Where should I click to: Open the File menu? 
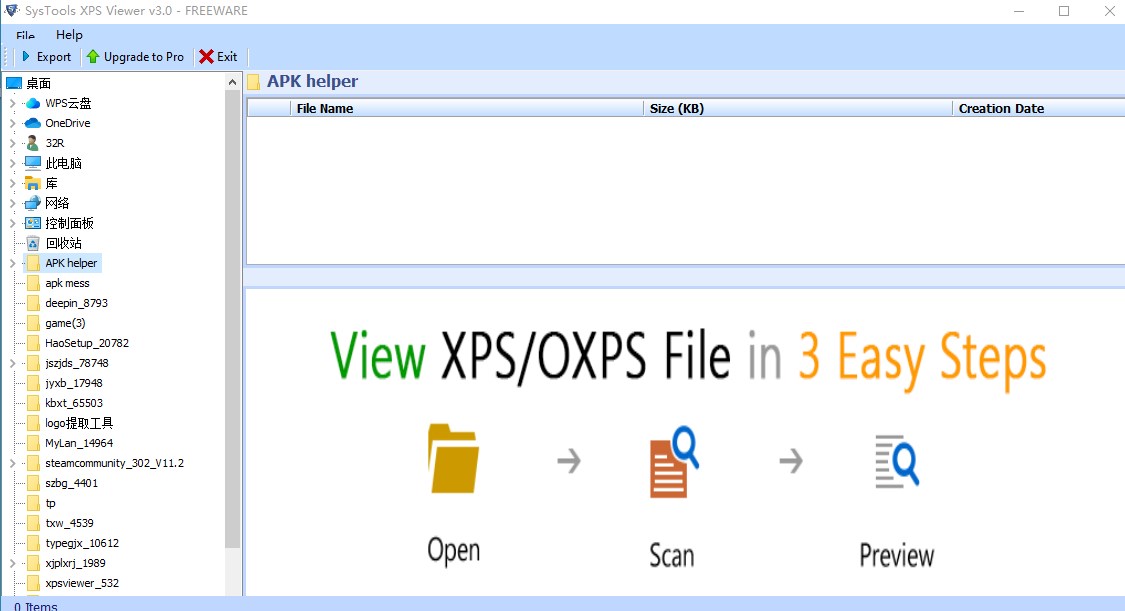pos(25,35)
